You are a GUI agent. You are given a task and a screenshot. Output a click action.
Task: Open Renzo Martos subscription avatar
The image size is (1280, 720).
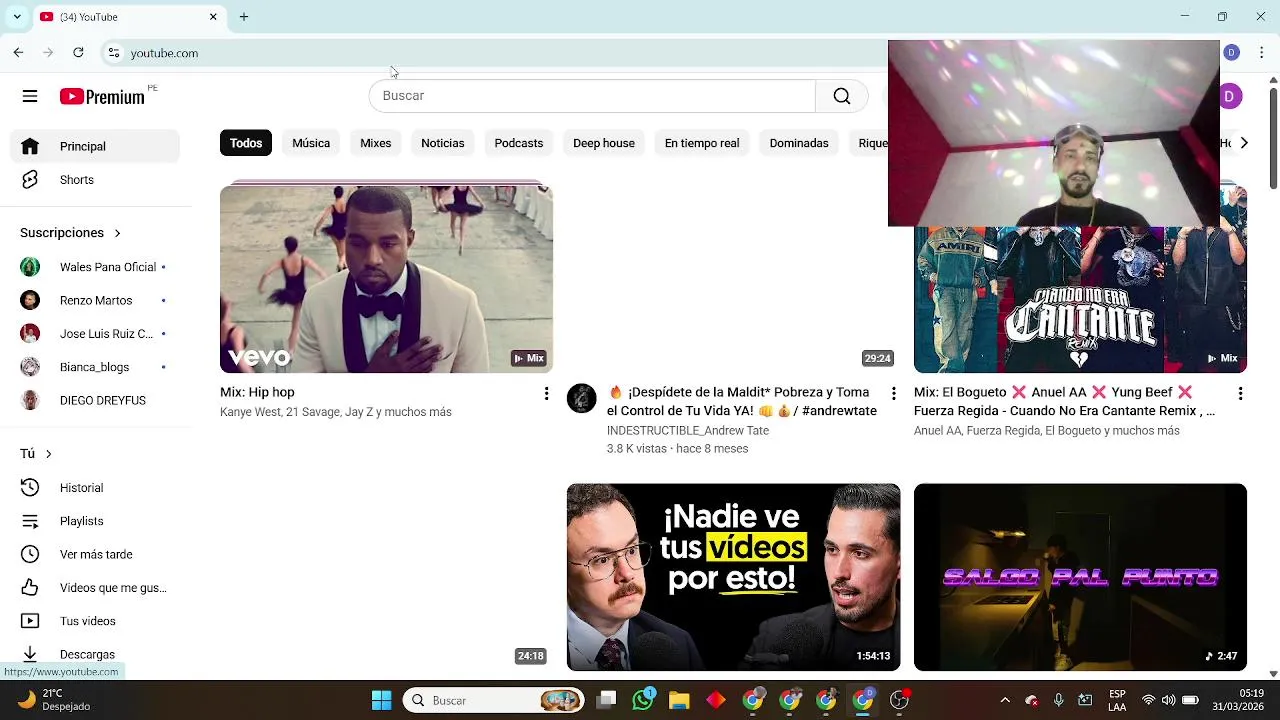(x=30, y=300)
